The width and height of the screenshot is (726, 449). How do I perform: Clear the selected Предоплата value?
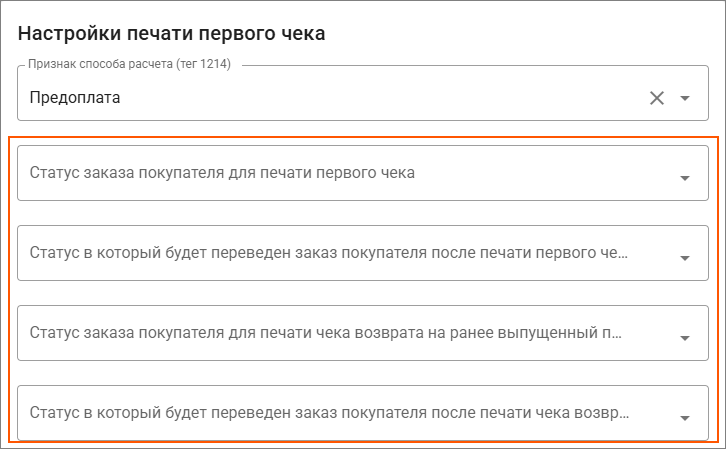657,98
